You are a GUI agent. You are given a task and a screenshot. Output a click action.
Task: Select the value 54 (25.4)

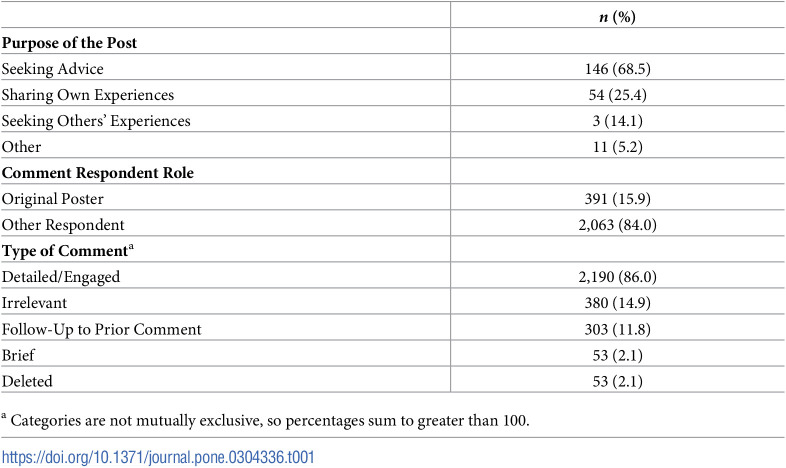(618, 95)
